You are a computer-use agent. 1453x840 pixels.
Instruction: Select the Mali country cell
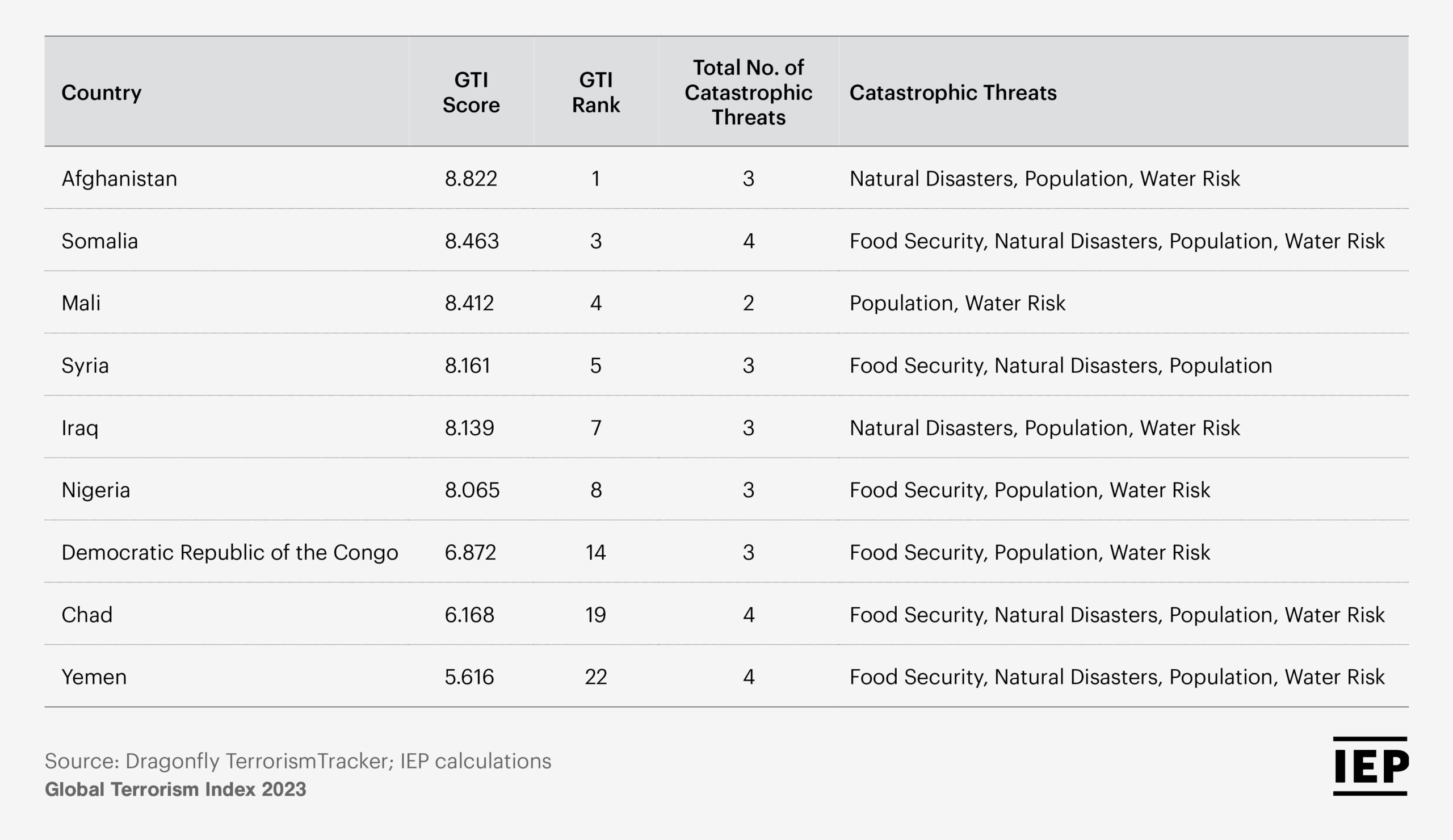pos(81,303)
